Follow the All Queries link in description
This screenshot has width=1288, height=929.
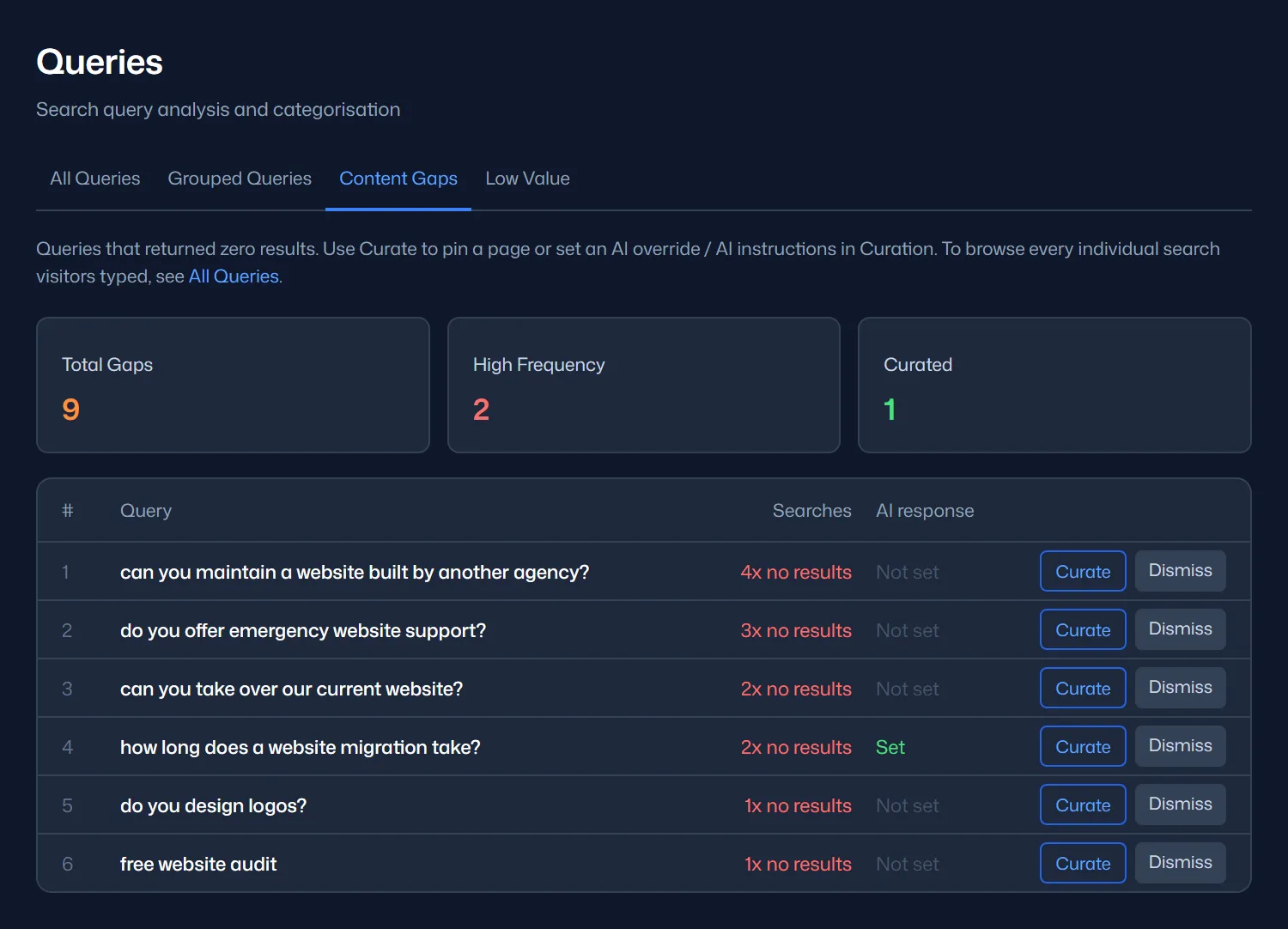pos(234,276)
